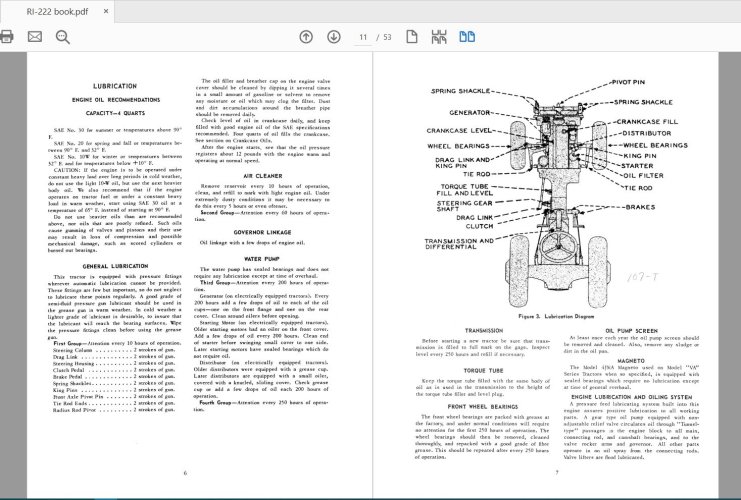Click the fit-to-width scrolling view icon
Screen dimensions: 741x500
[x=439, y=37]
